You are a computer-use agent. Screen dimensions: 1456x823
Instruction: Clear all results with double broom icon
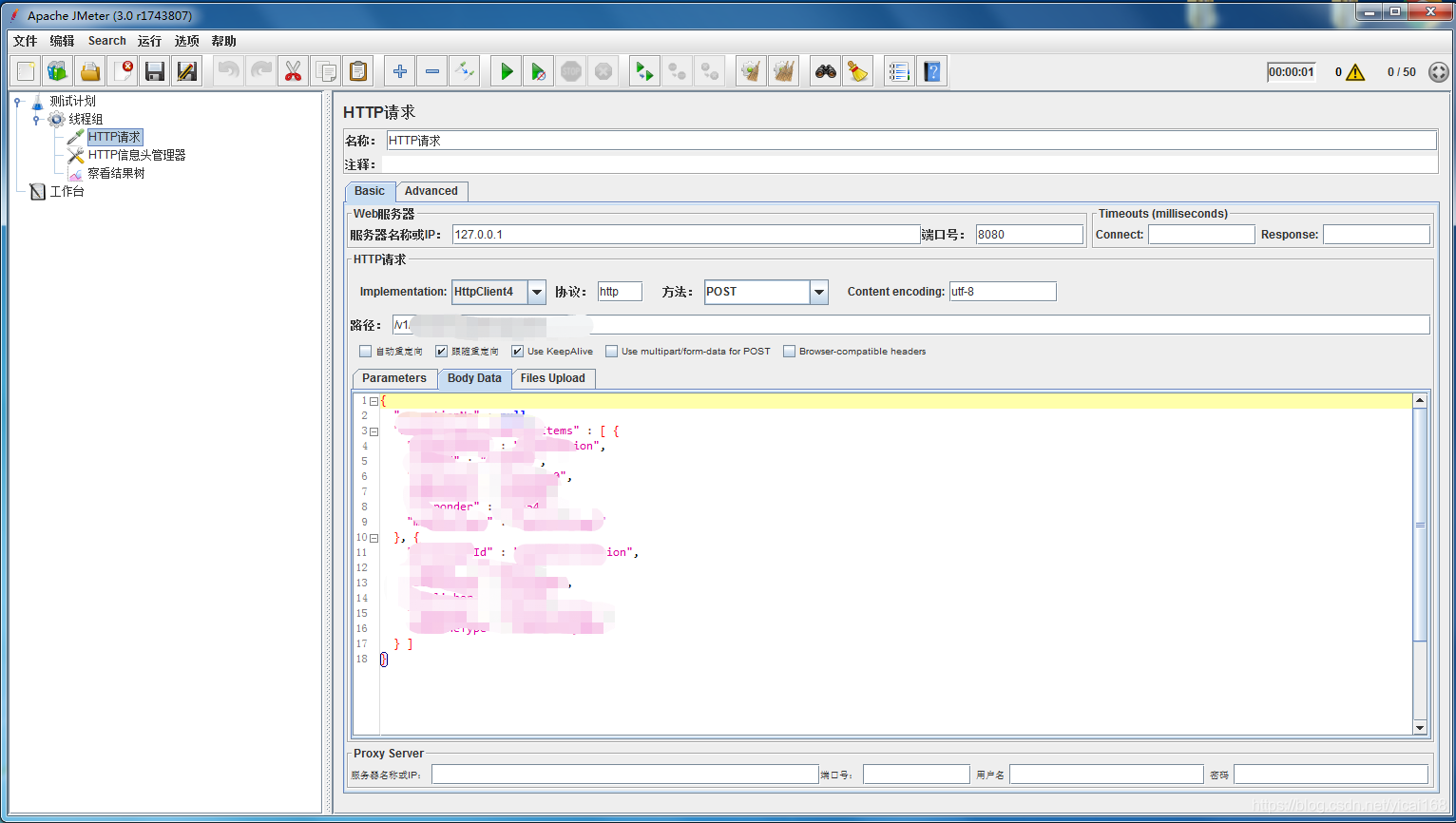coord(784,71)
